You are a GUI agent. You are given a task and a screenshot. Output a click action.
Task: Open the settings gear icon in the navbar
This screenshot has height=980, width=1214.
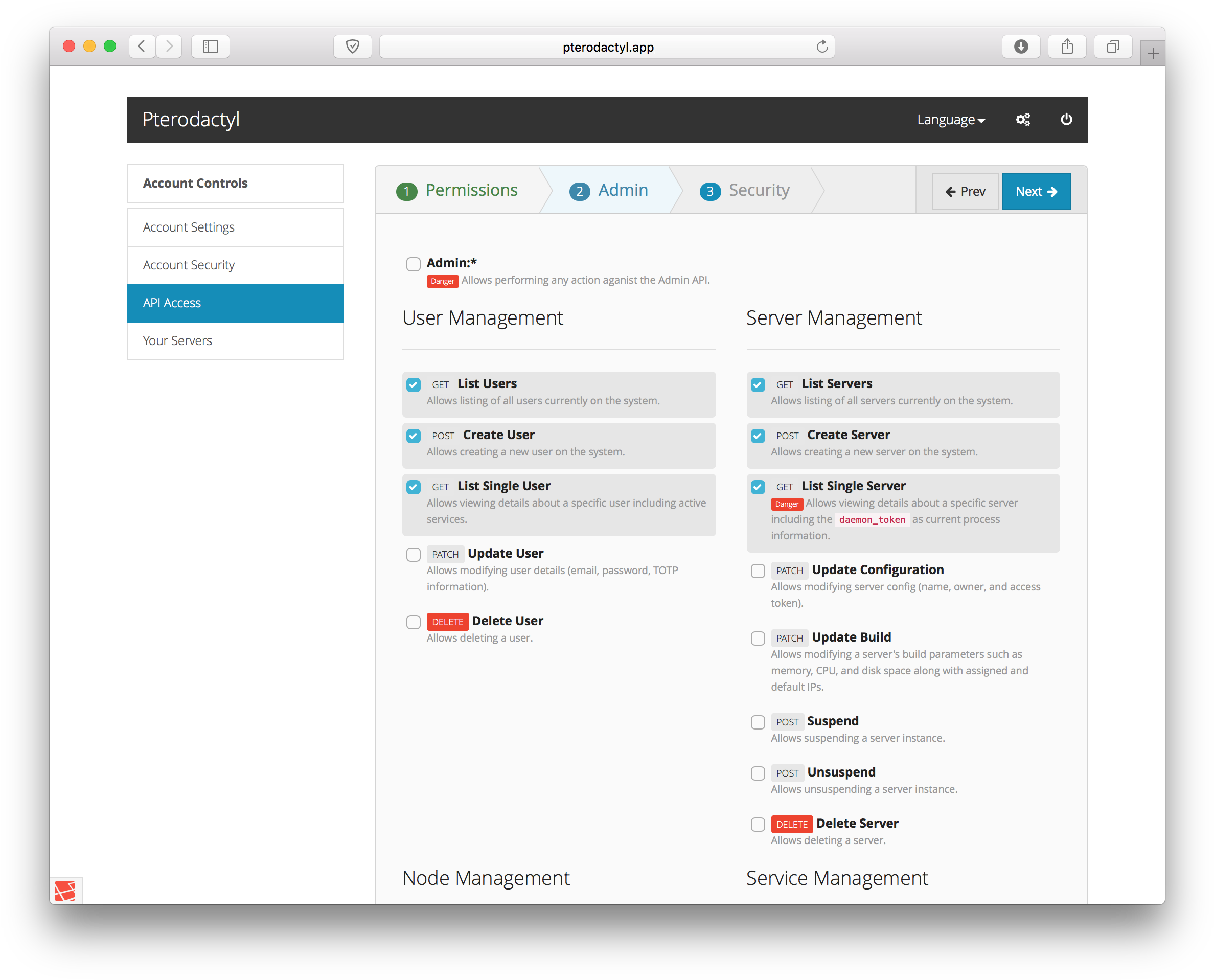(x=1023, y=119)
